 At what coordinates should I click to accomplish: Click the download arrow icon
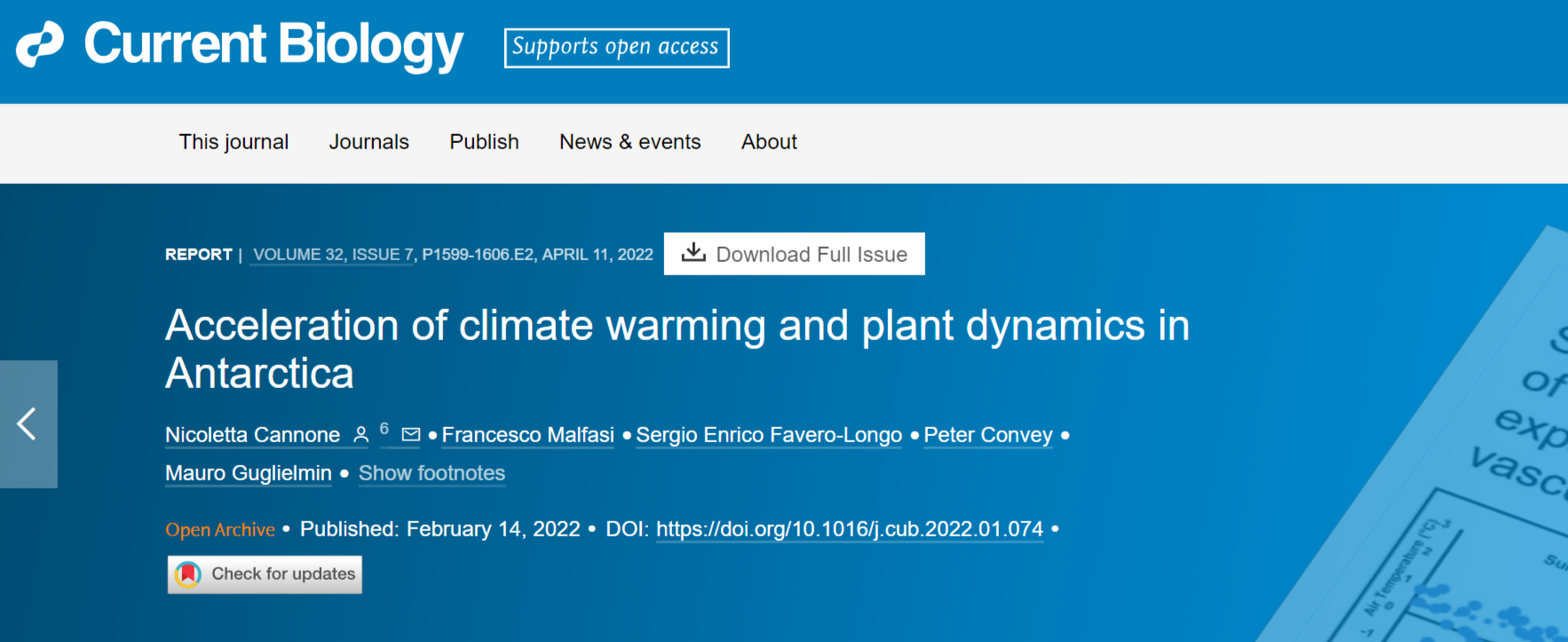[693, 253]
